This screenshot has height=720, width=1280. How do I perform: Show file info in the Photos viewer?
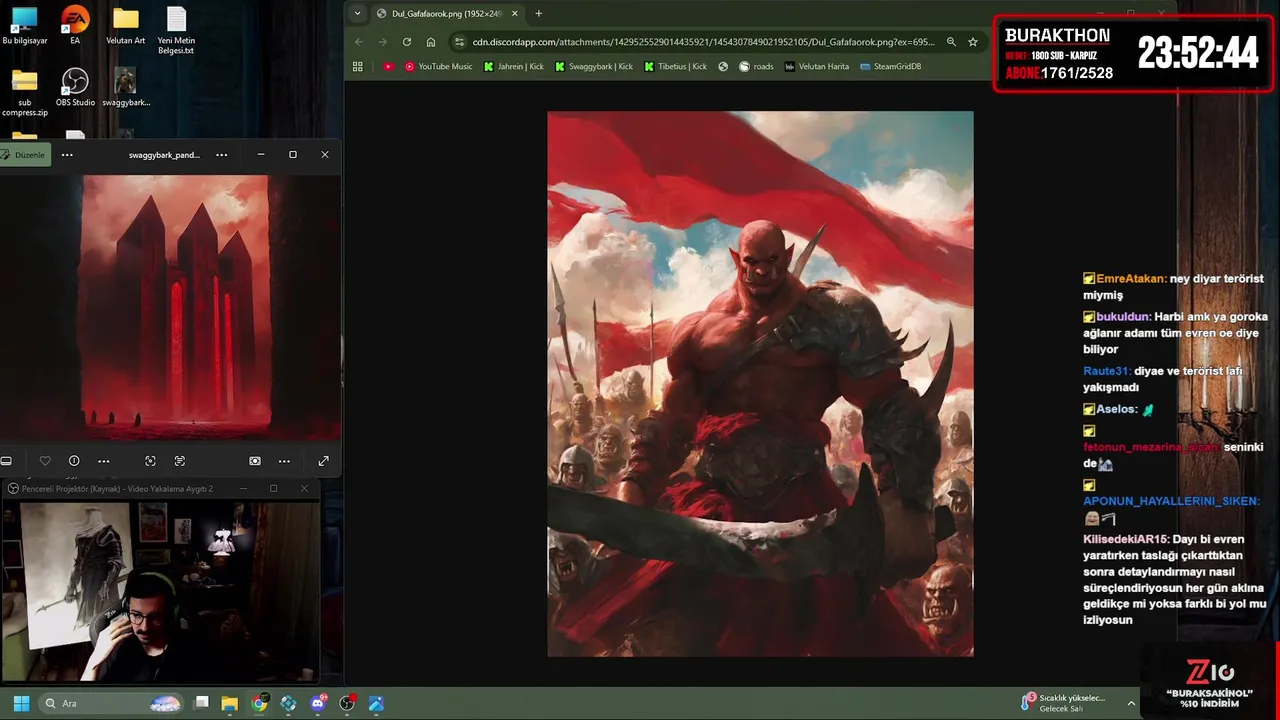pyautogui.click(x=74, y=461)
